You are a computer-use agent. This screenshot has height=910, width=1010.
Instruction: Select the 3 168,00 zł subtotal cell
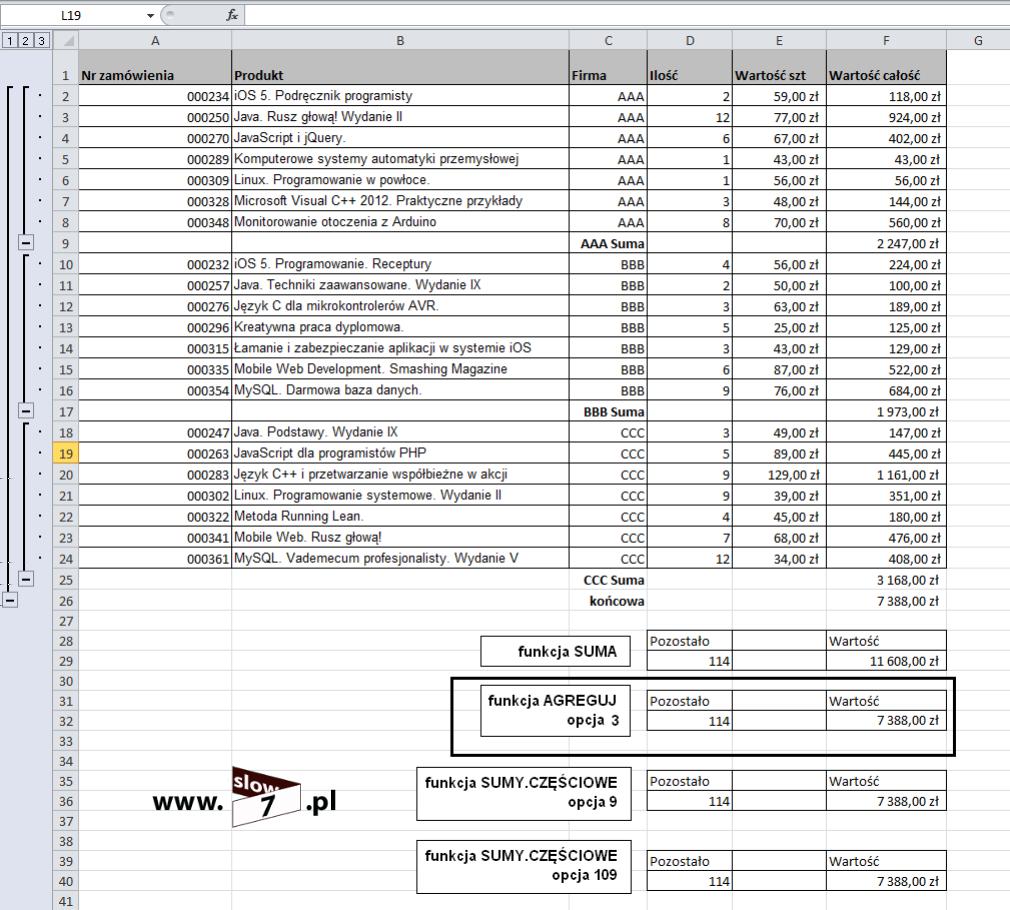pyautogui.click(x=886, y=580)
